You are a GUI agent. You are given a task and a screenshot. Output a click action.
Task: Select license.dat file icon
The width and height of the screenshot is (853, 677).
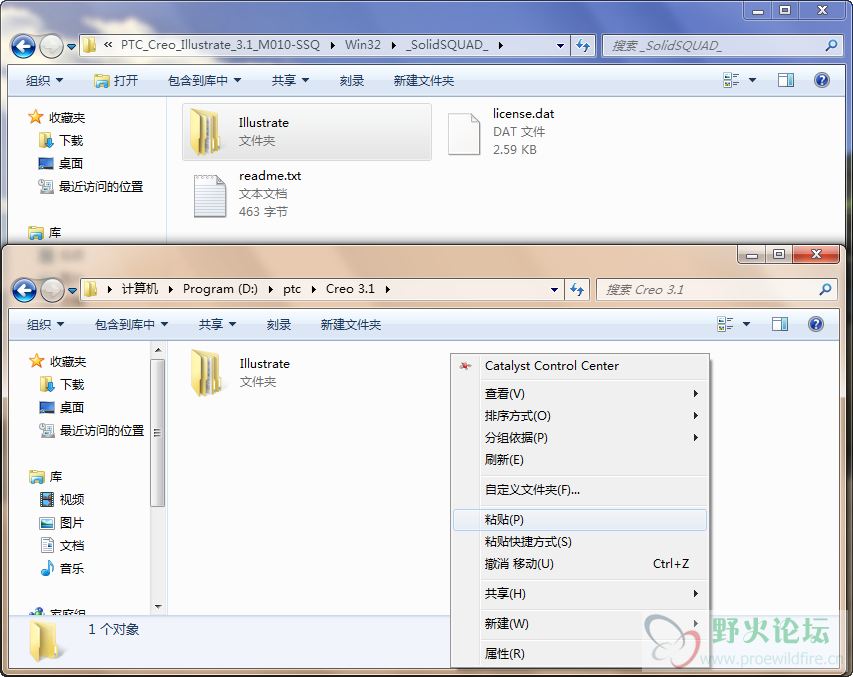(463, 134)
